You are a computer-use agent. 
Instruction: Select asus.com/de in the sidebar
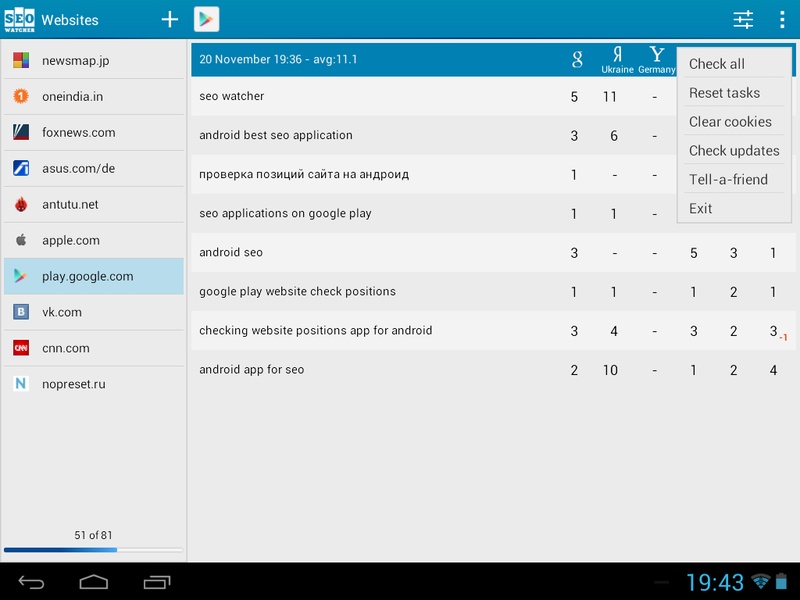pyautogui.click(x=94, y=168)
